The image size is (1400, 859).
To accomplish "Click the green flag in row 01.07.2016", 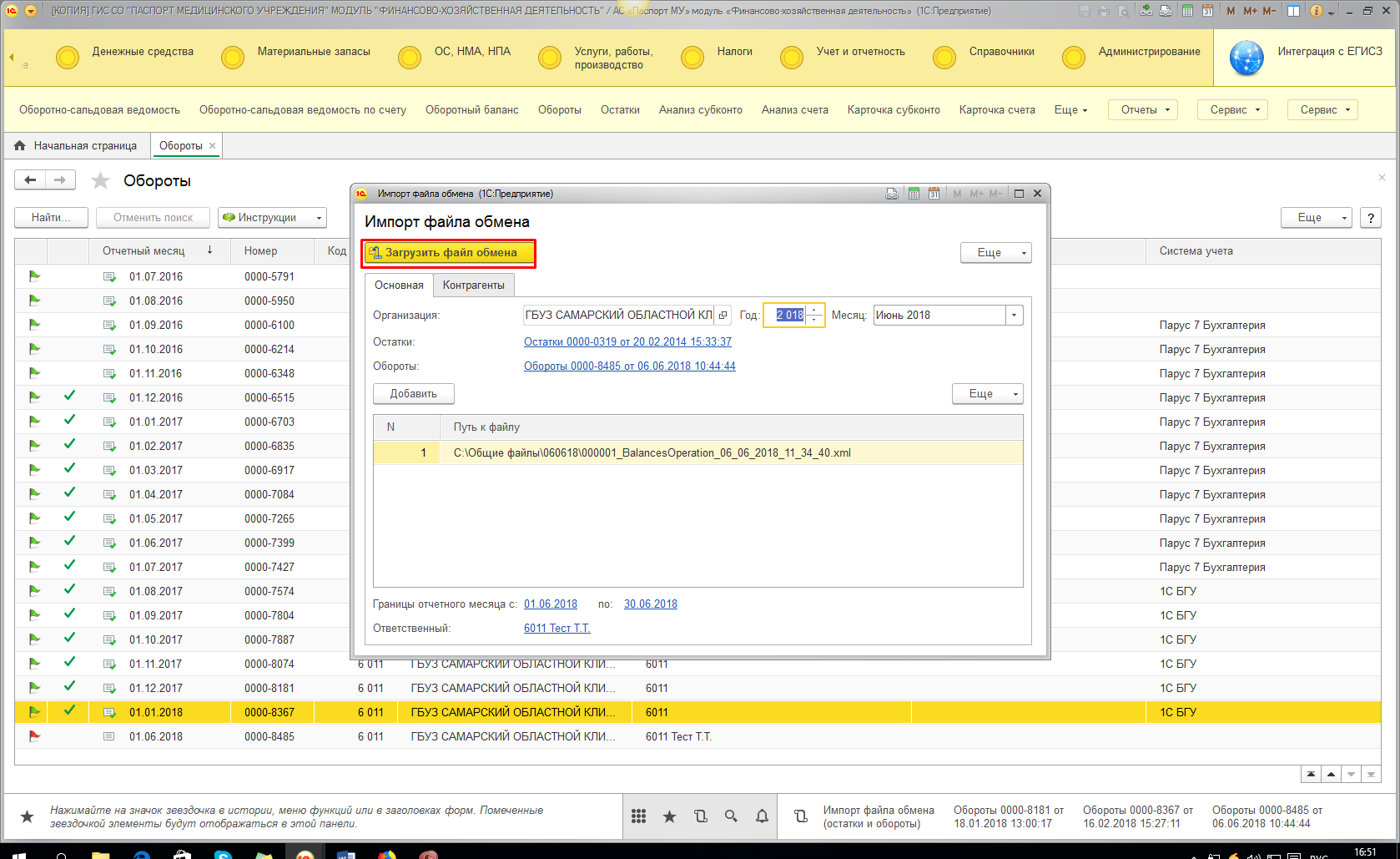I will [x=34, y=275].
